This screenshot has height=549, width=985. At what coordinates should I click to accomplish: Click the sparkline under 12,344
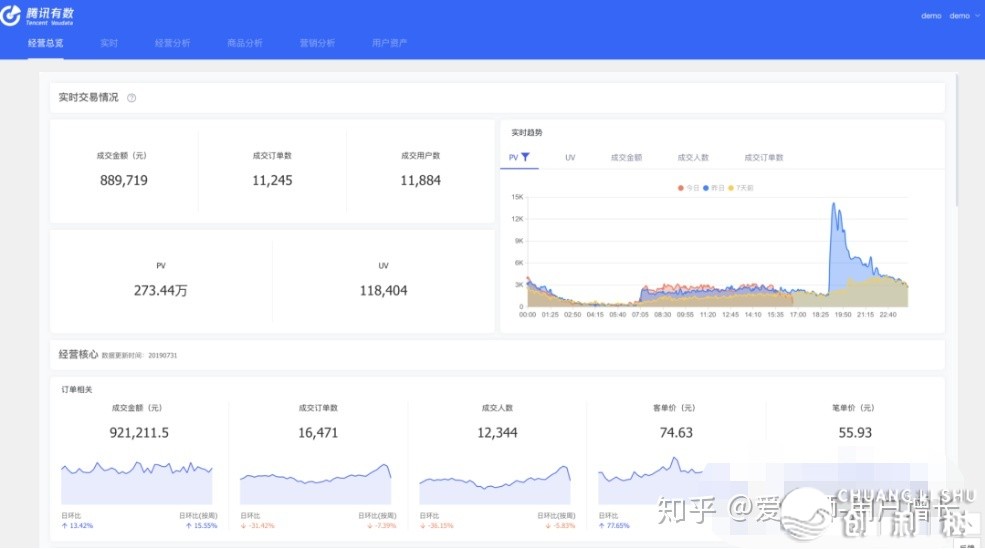tap(494, 485)
